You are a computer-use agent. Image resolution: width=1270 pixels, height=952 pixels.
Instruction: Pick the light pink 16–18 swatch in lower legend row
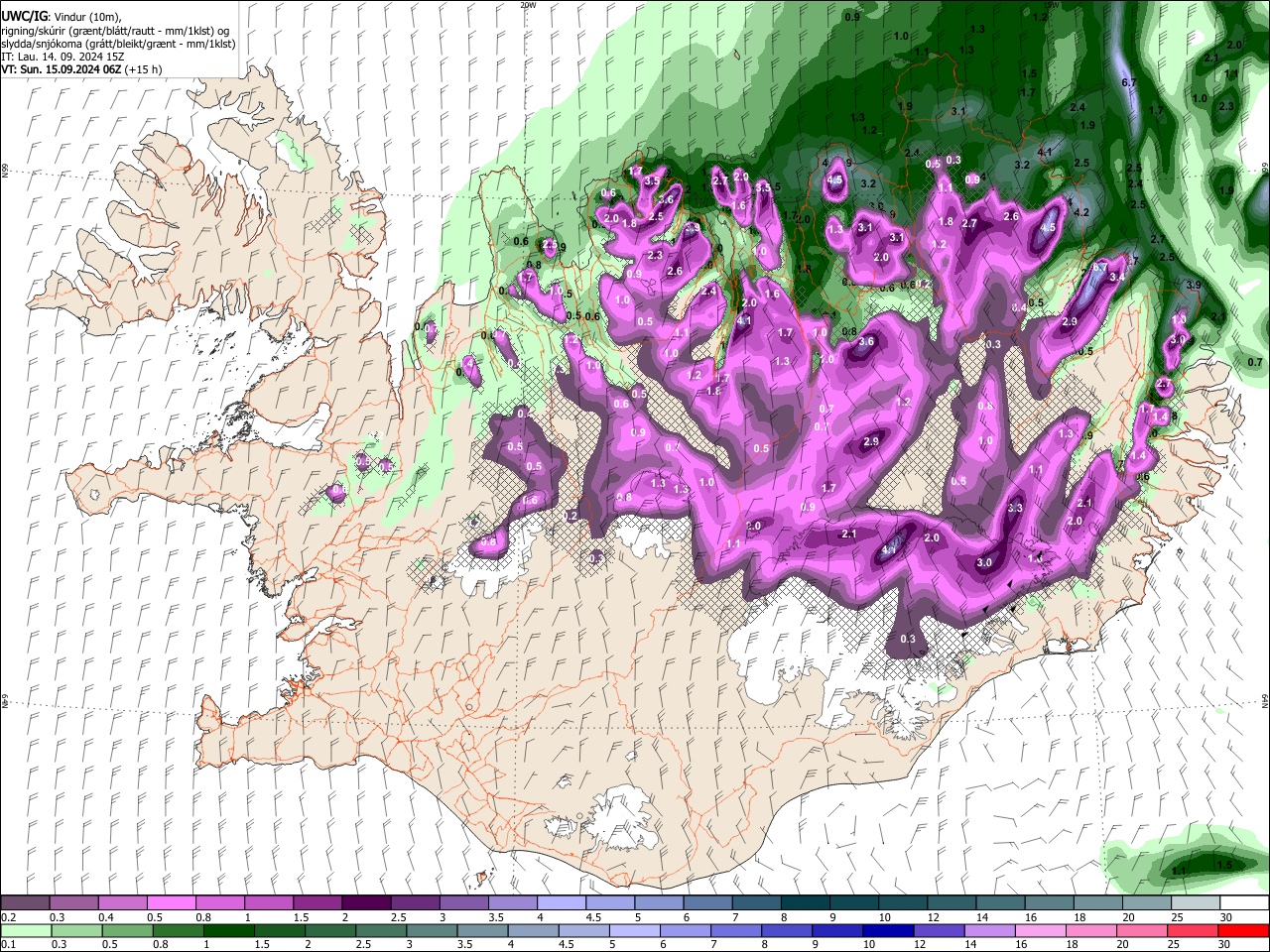point(1040,930)
